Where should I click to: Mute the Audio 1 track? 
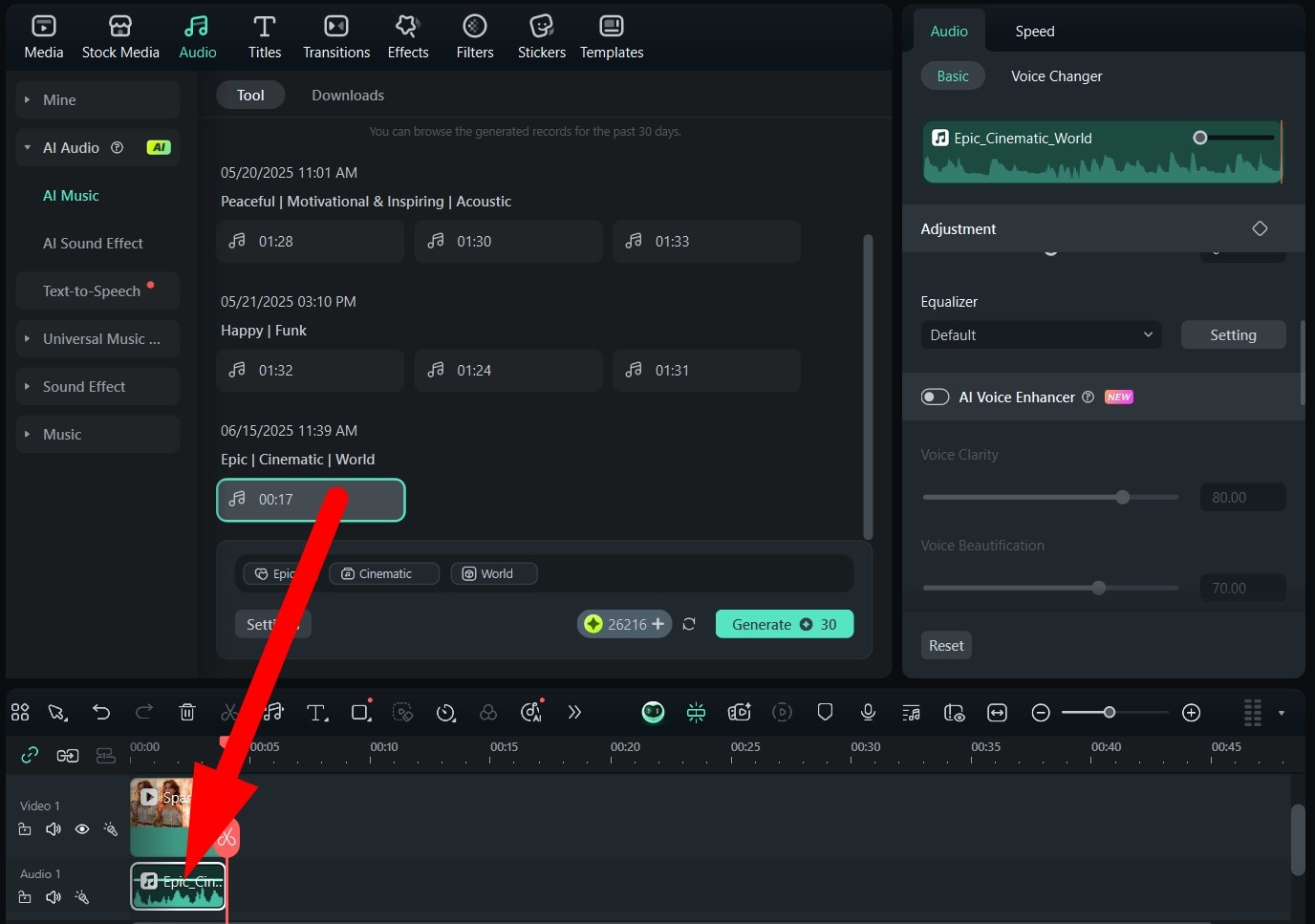[54, 897]
